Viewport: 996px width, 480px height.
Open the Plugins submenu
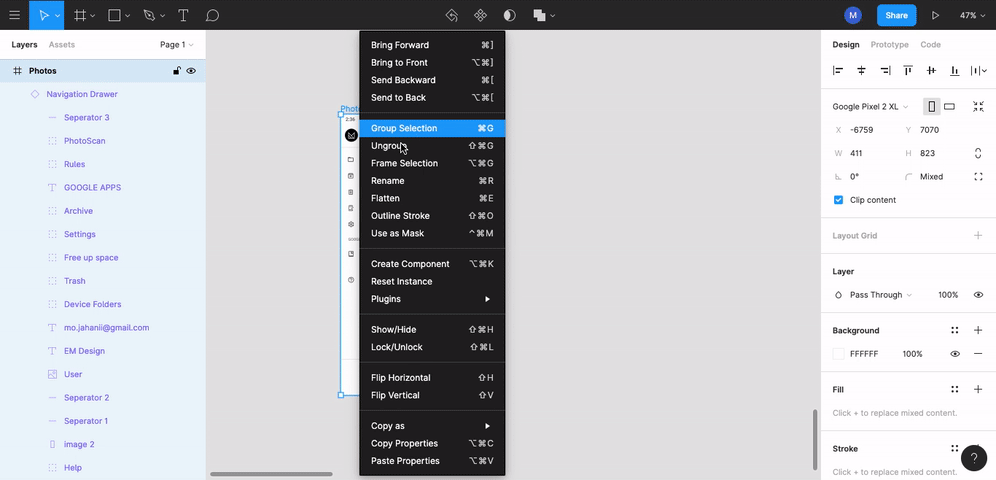432,299
